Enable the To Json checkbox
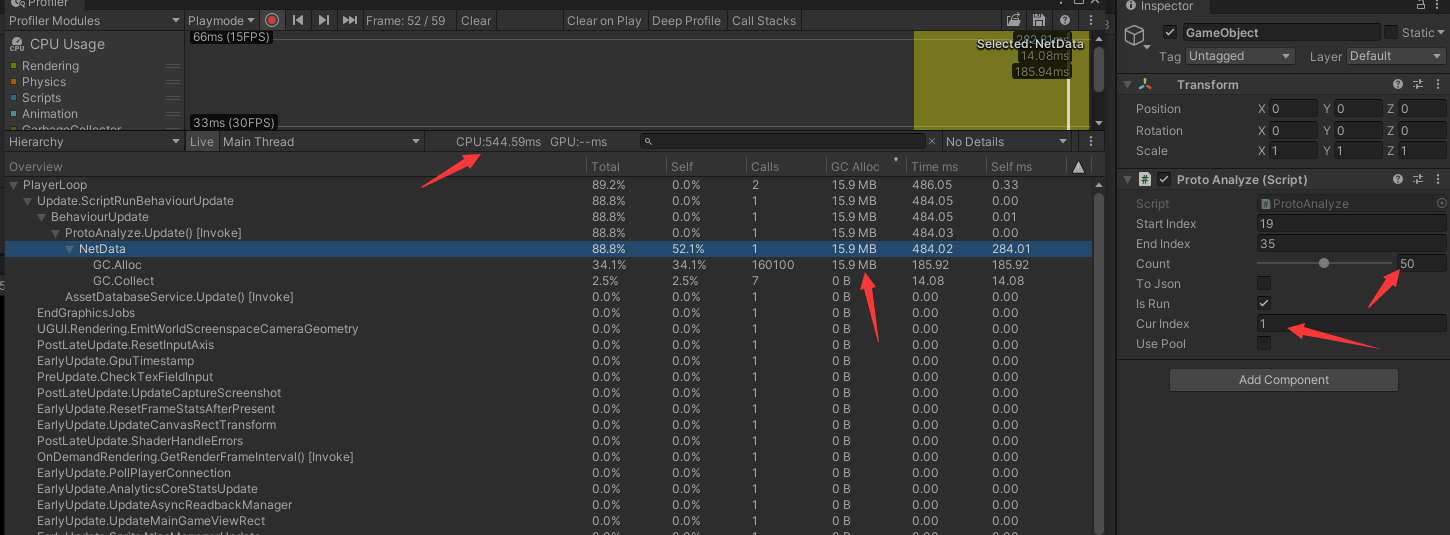The width and height of the screenshot is (1450, 535). pos(1264,284)
